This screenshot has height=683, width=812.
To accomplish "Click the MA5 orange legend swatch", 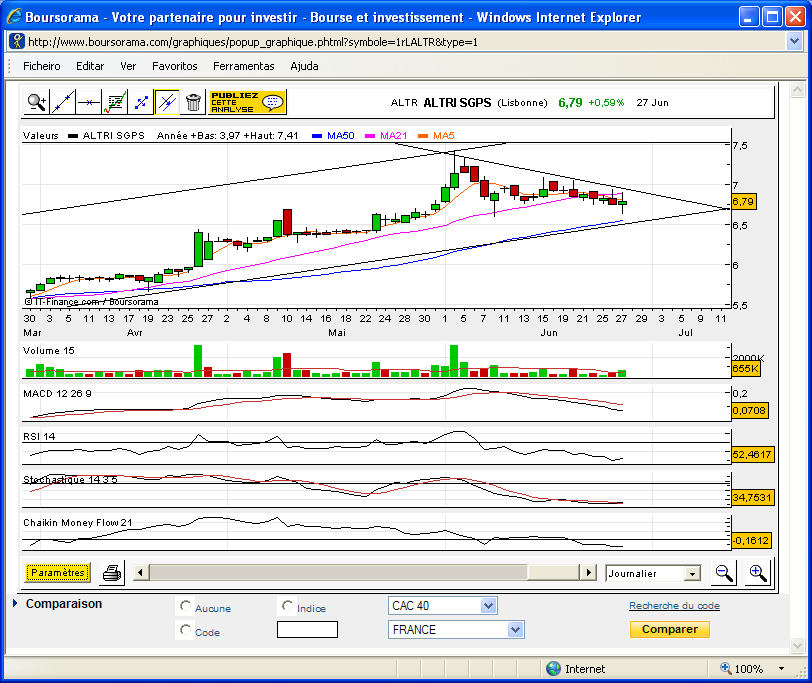I will click(423, 136).
